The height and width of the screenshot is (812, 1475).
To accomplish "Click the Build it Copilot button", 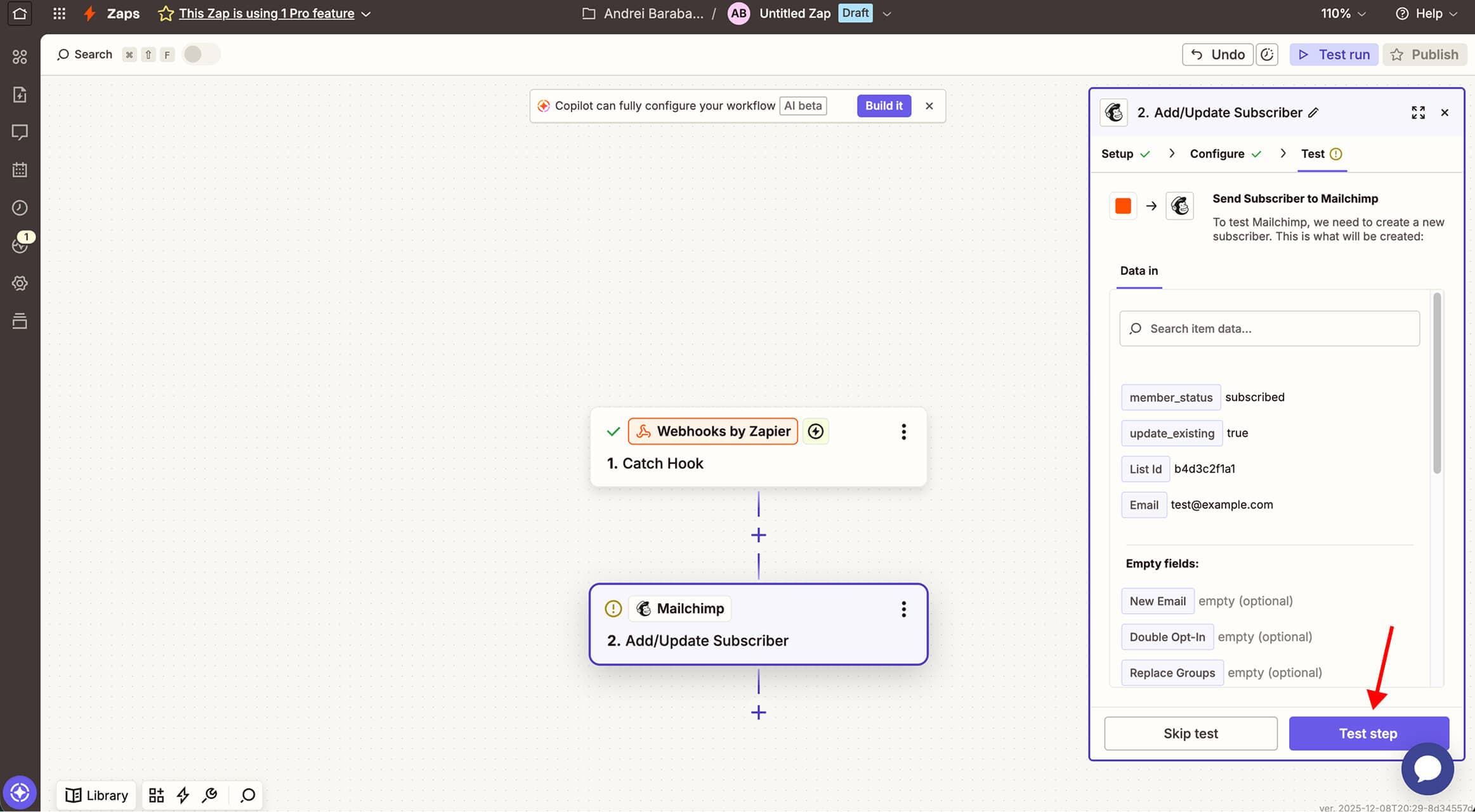I will coord(883,106).
